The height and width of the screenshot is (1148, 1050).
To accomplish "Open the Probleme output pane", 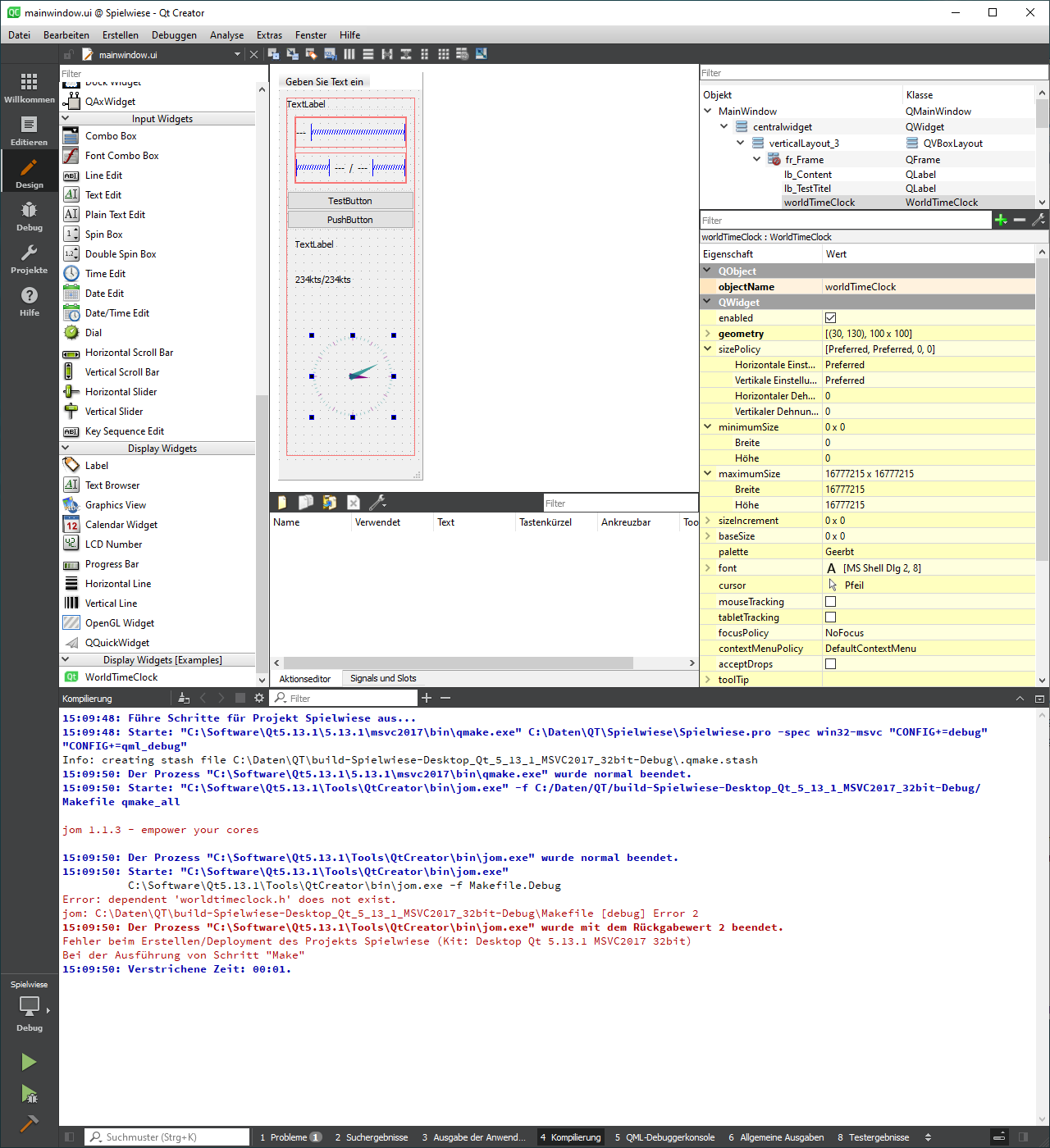I will pyautogui.click(x=290, y=1137).
